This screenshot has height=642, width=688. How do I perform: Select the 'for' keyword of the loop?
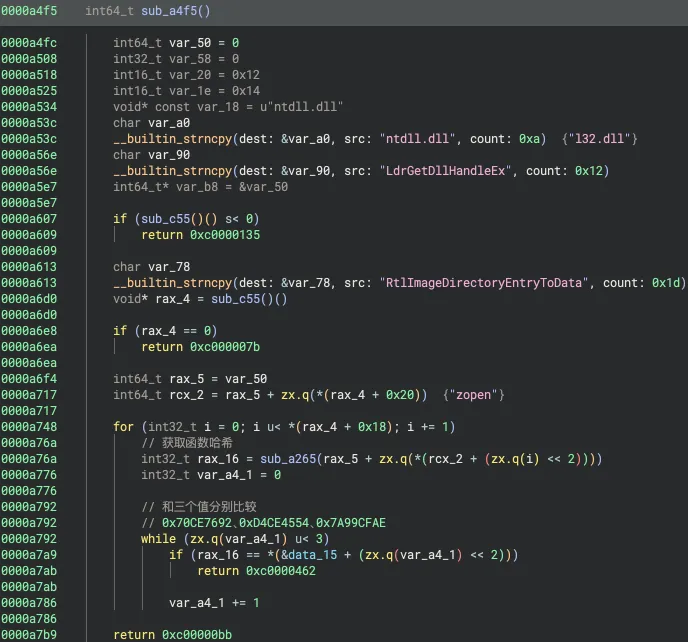click(x=123, y=427)
